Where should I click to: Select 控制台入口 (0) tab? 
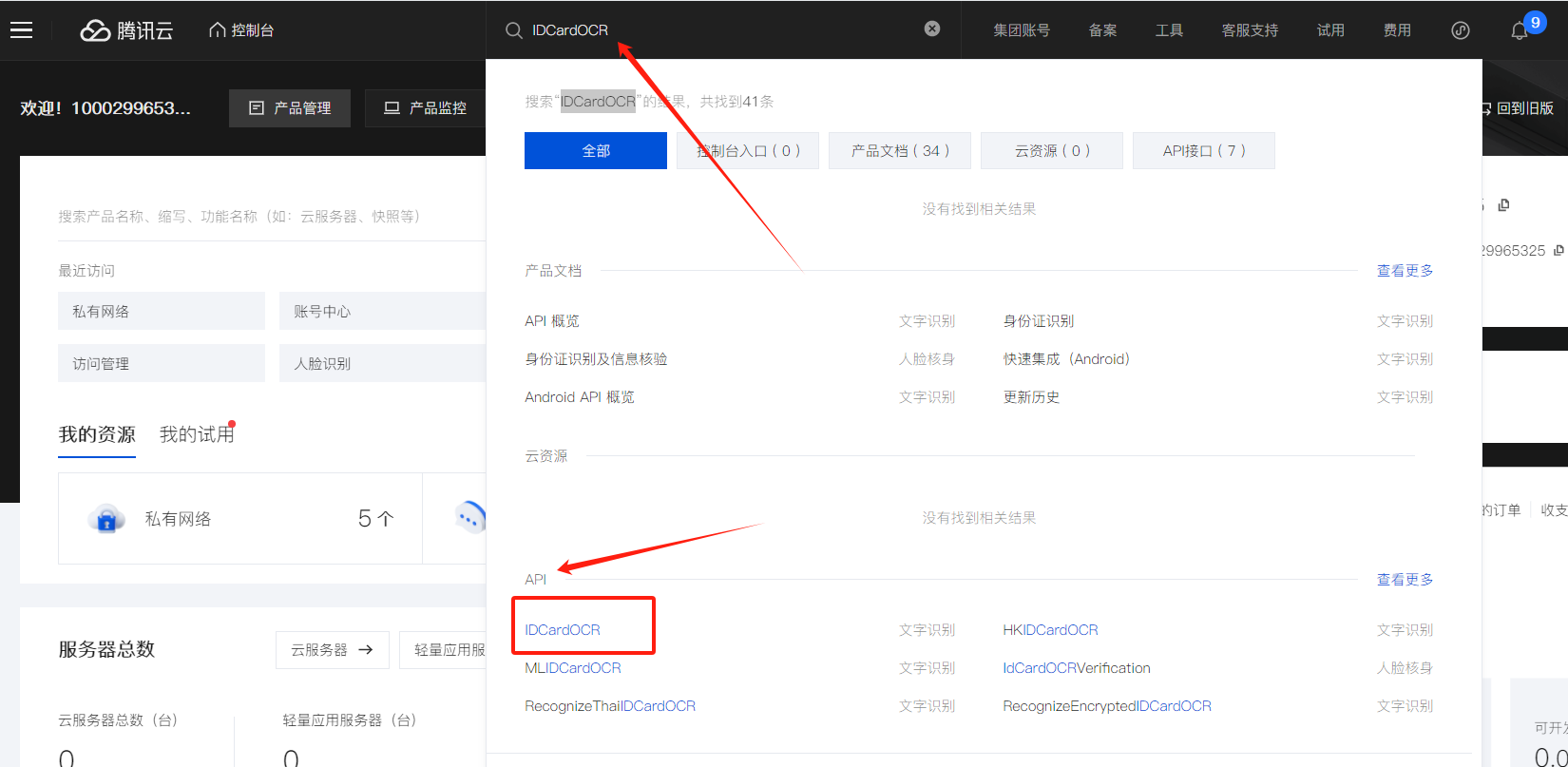click(748, 150)
